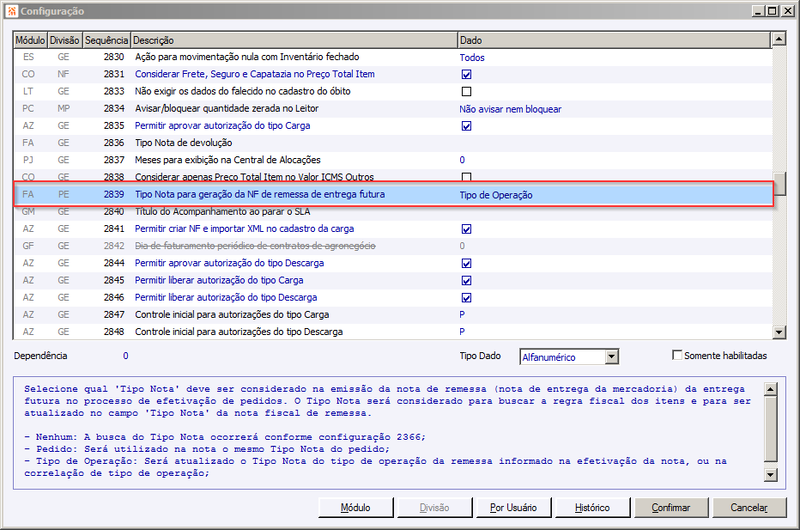Select row 2847 Controle inicial autorizações tipo Carga
Viewport: 800px width, 530px height.
click(393, 315)
